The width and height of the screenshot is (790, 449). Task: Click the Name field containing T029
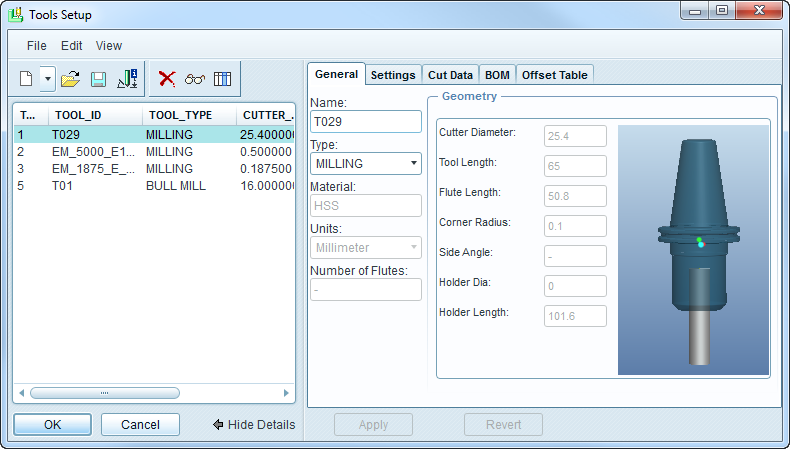point(366,121)
